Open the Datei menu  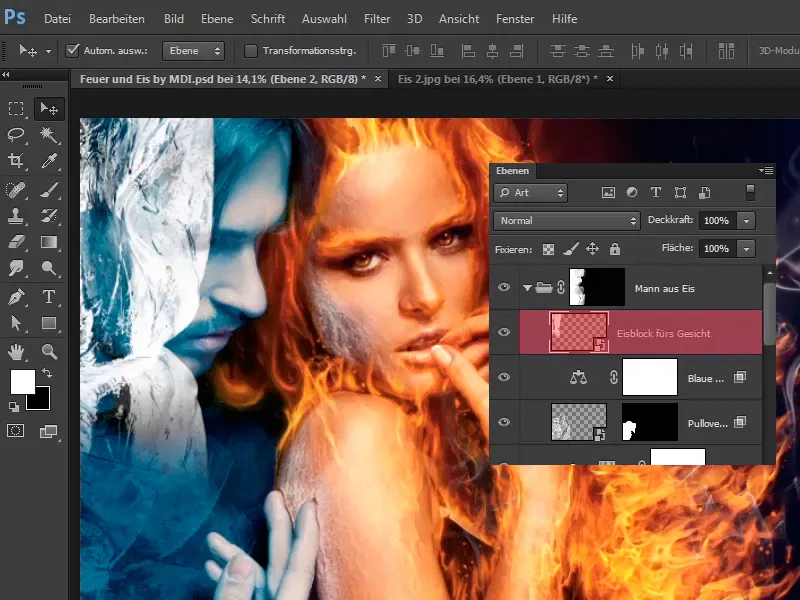click(x=57, y=19)
